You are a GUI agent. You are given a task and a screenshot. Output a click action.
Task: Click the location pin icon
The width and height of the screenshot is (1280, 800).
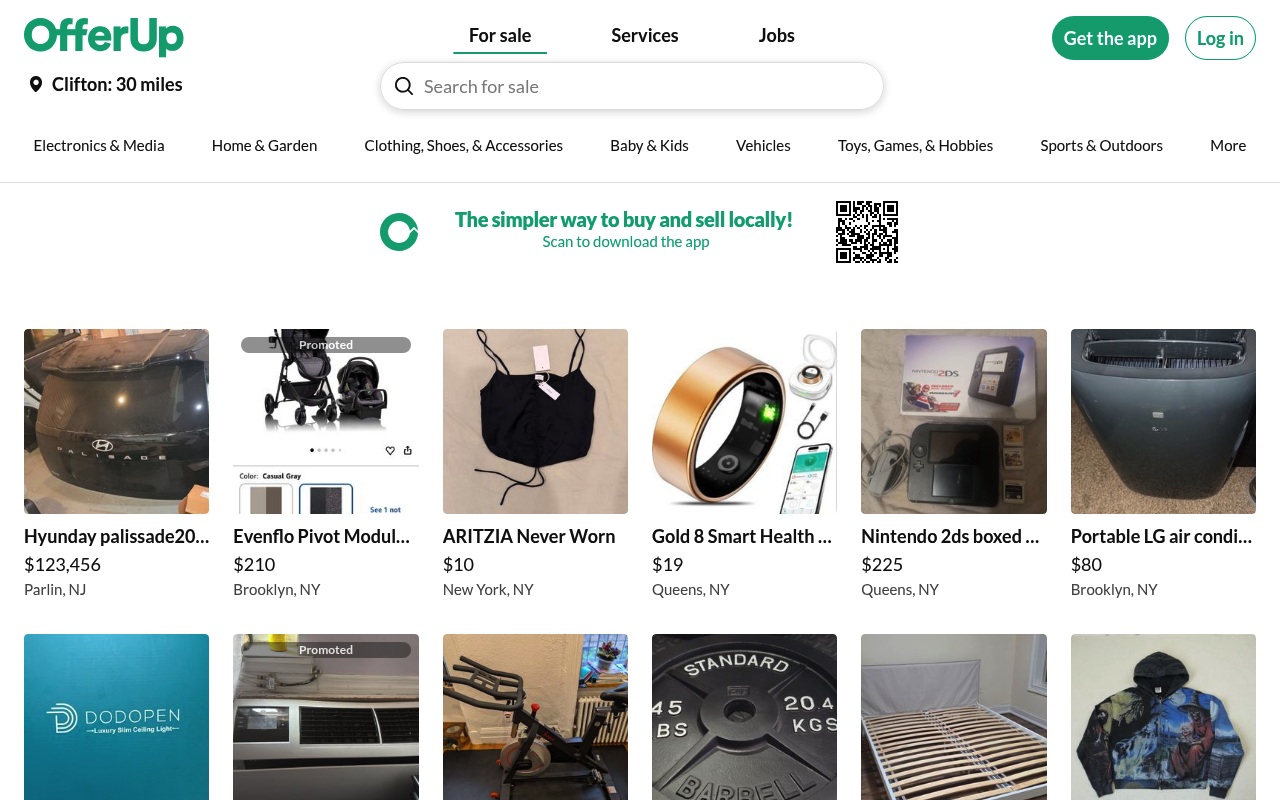tap(36, 85)
